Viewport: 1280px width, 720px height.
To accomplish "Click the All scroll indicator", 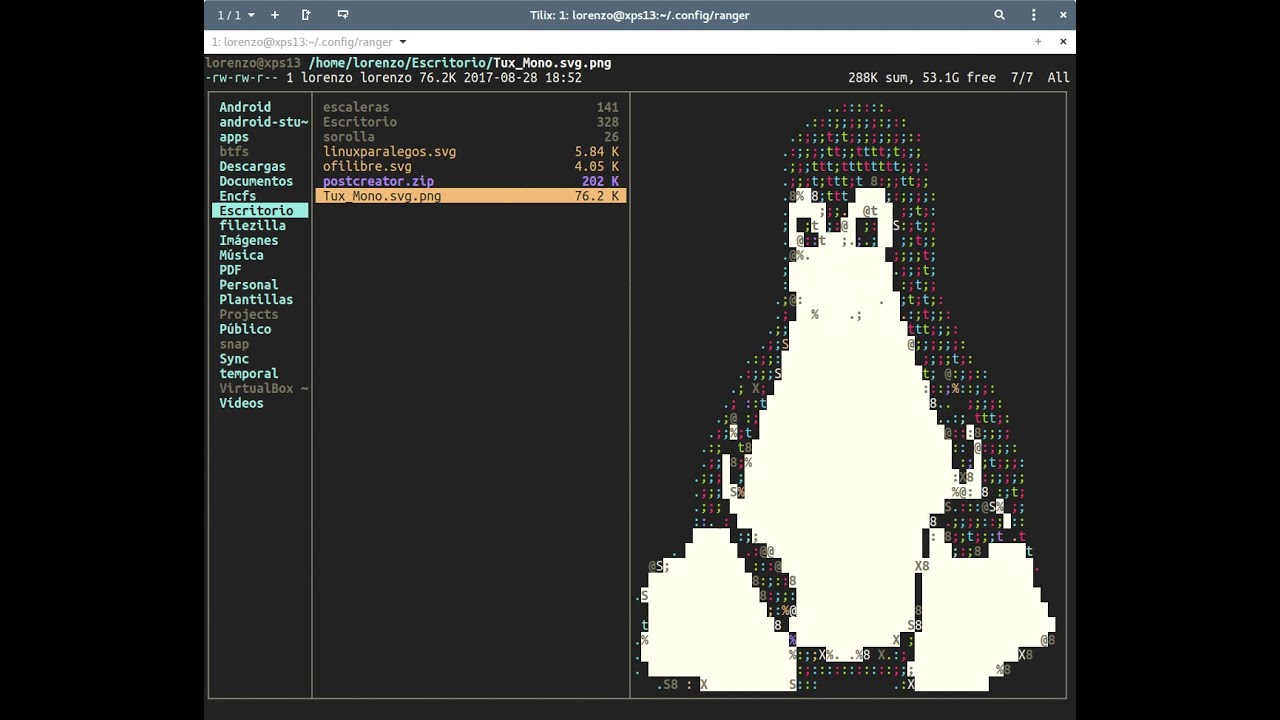I will pyautogui.click(x=1059, y=78).
